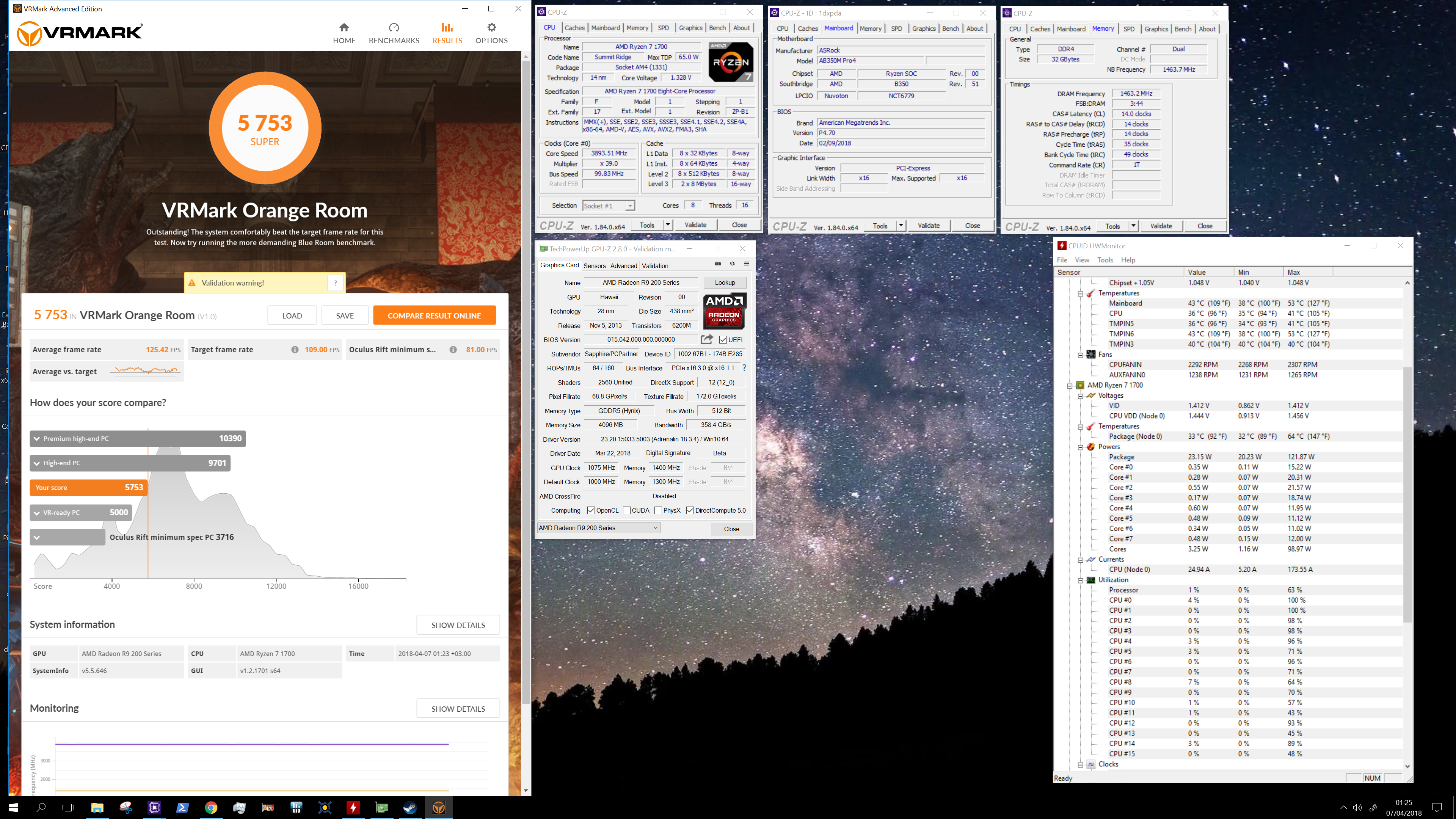The height and width of the screenshot is (819, 1456).
Task: Toggle CUDA checkbox in GPU-Z
Action: click(627, 510)
